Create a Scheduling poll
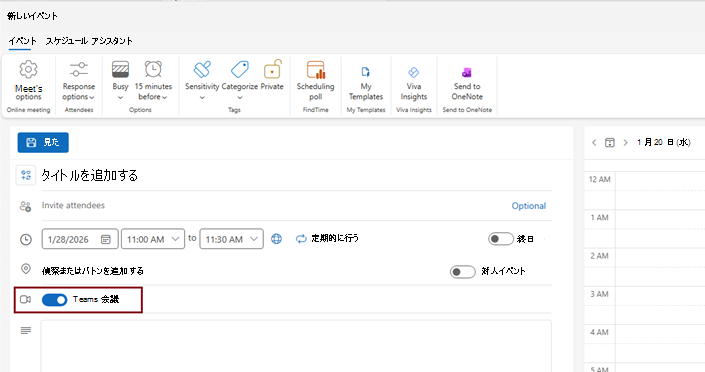 tap(315, 81)
